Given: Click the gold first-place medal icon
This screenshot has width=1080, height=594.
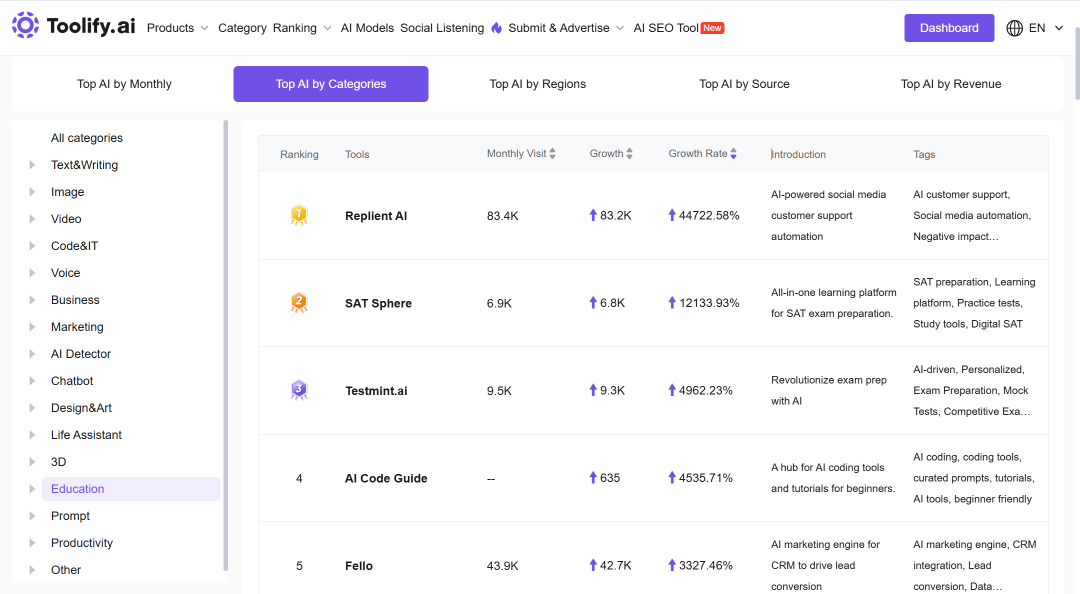Looking at the screenshot, I should (299, 216).
